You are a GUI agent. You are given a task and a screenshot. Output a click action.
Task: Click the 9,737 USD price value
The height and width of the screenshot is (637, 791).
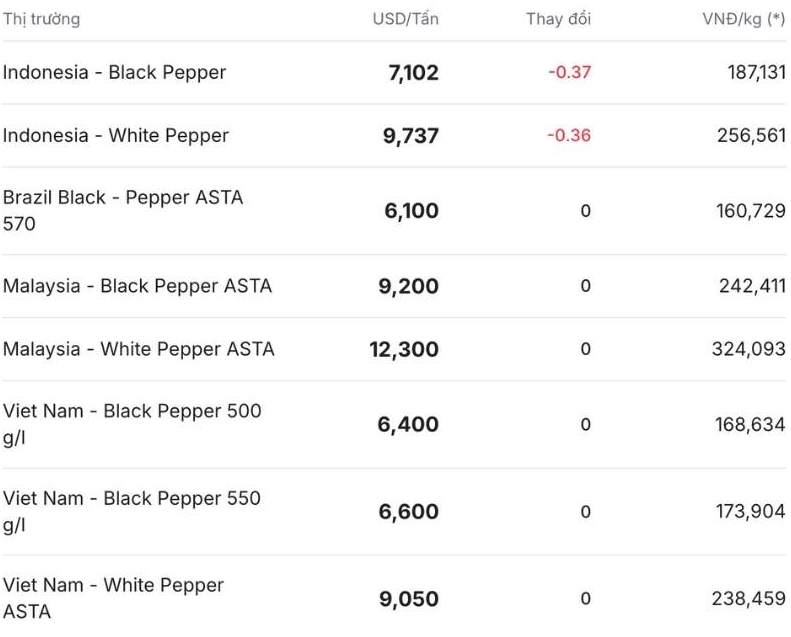coord(410,136)
